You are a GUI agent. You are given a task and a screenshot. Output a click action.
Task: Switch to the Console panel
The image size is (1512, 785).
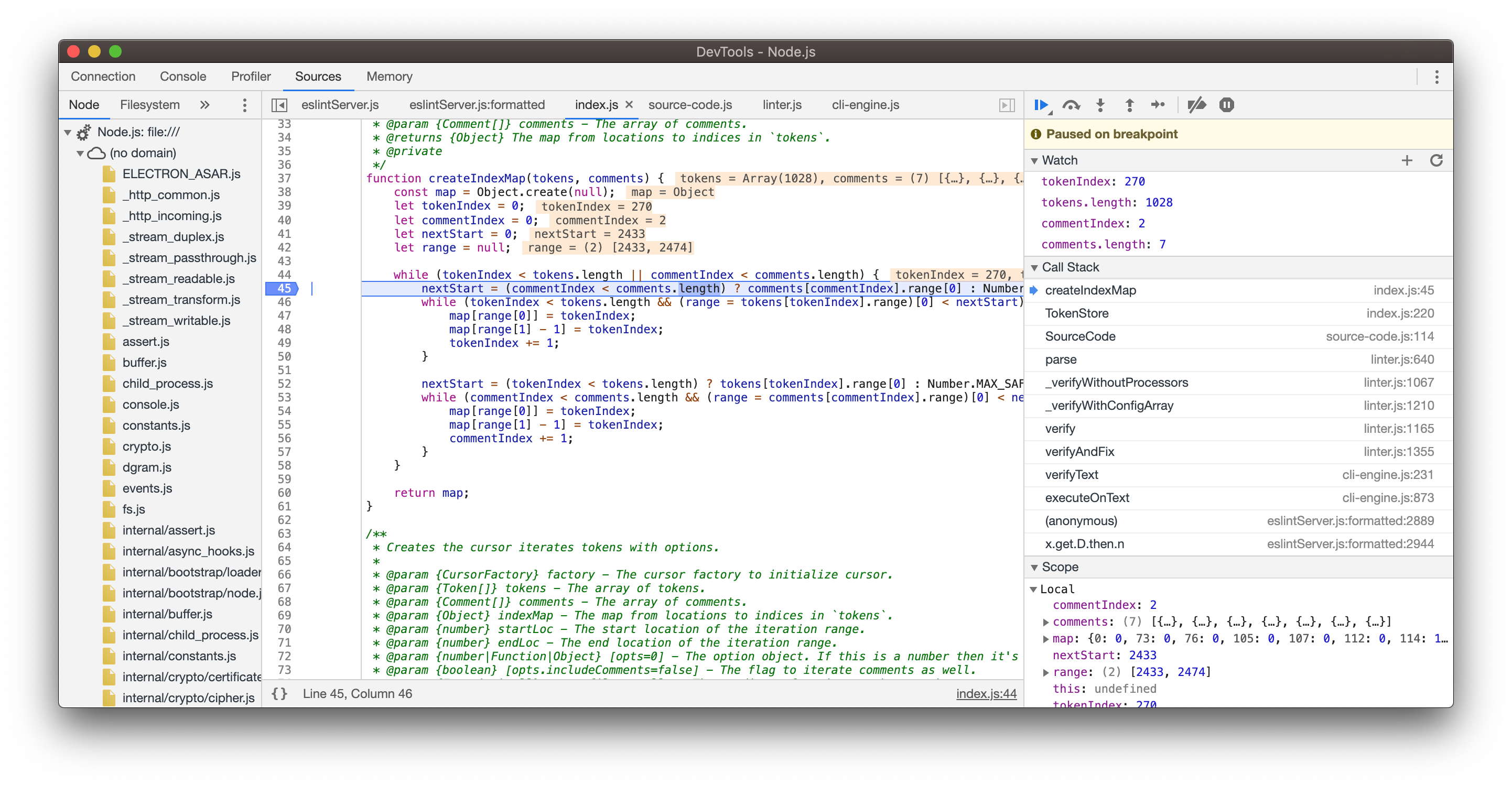tap(182, 77)
